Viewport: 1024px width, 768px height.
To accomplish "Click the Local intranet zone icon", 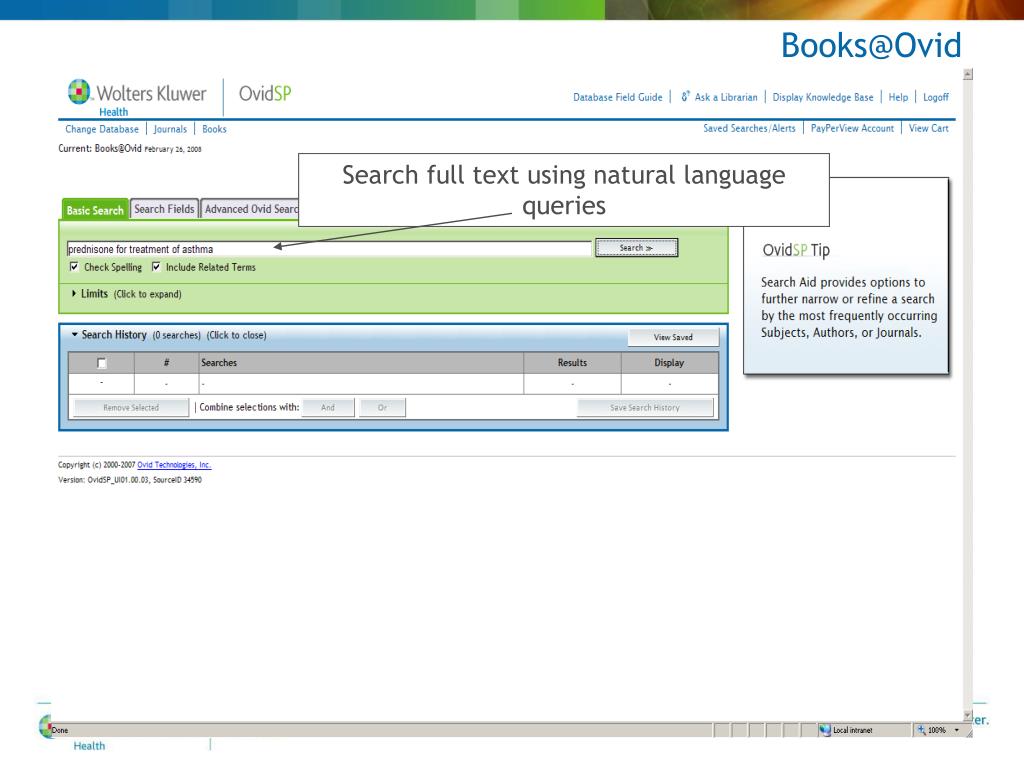I will click(825, 730).
